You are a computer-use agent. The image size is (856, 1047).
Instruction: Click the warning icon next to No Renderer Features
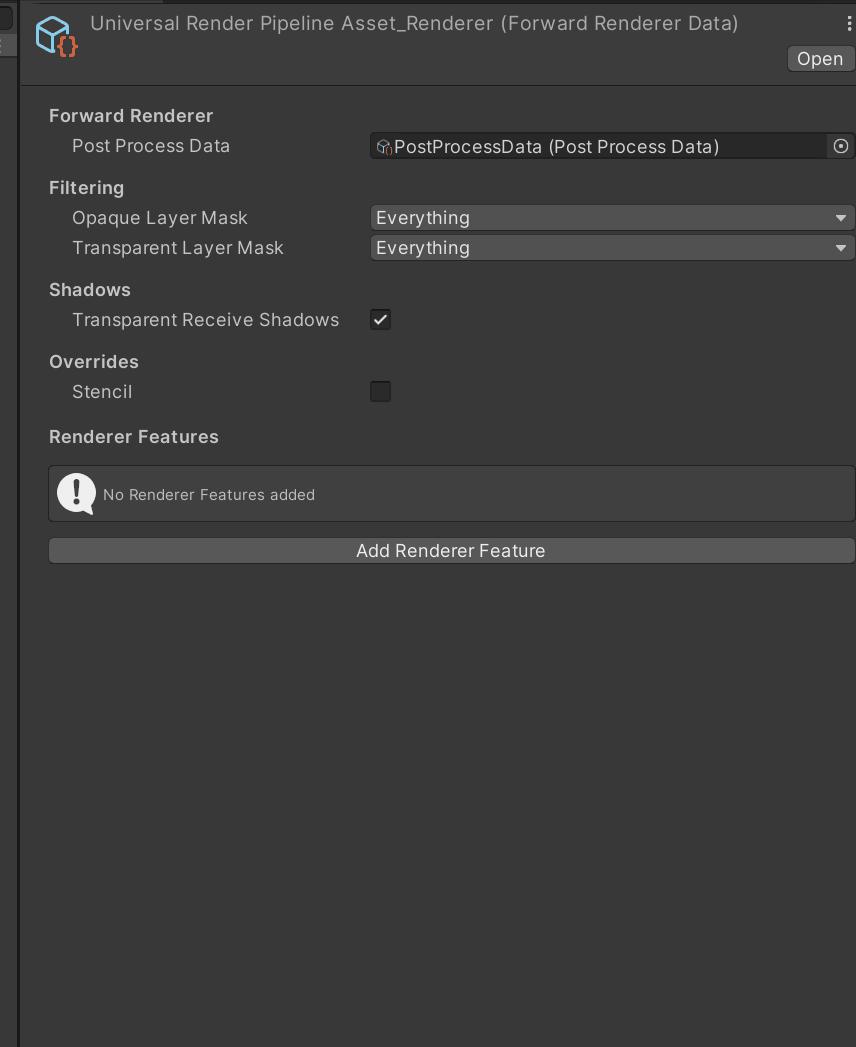77,494
